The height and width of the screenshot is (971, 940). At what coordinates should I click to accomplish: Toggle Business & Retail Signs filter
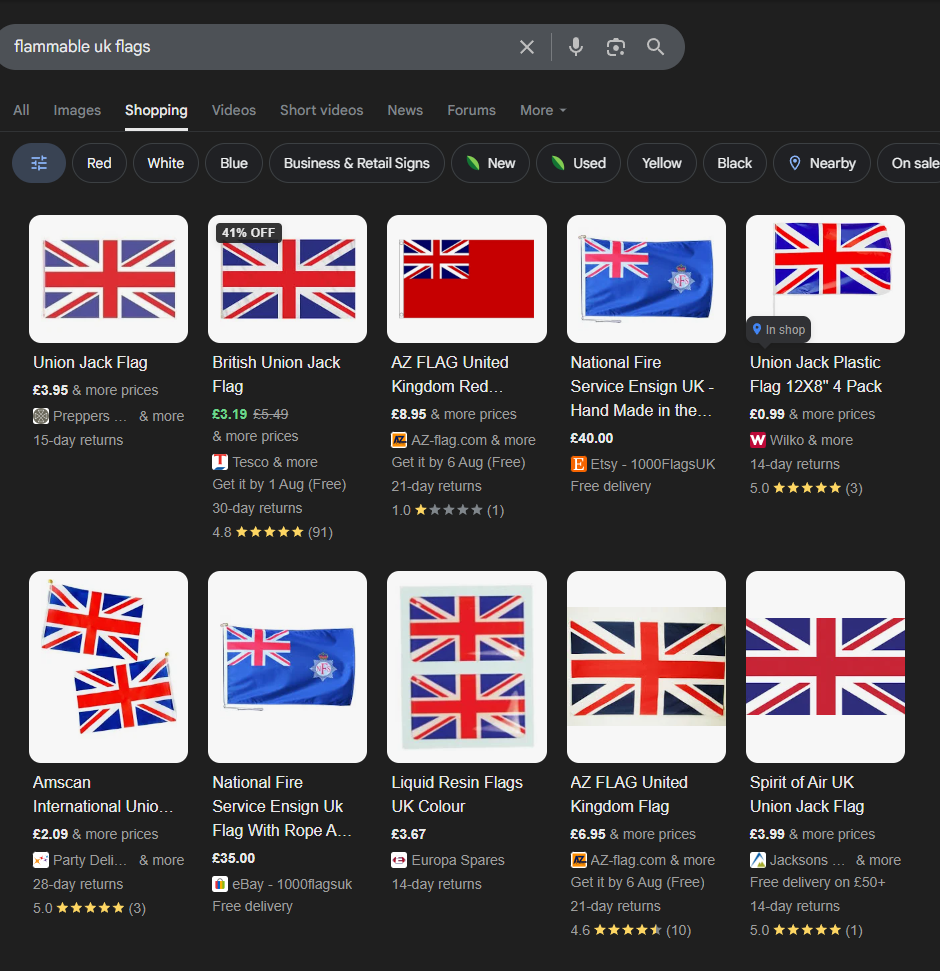click(357, 163)
